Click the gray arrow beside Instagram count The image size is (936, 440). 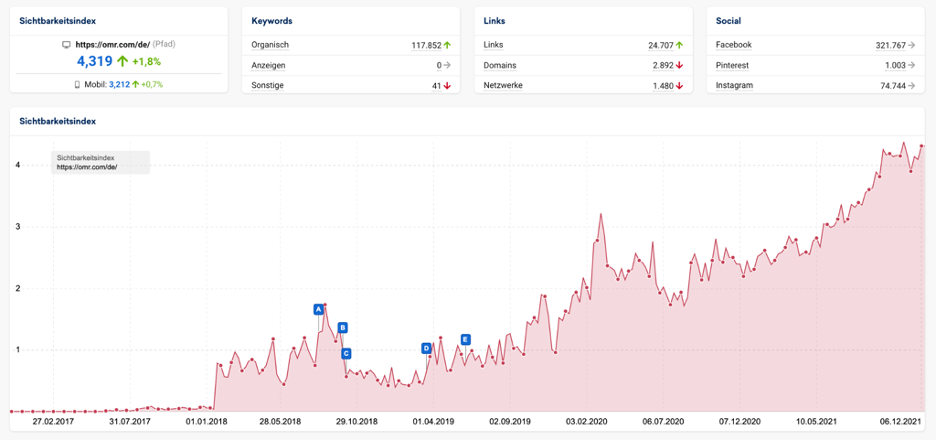point(911,85)
